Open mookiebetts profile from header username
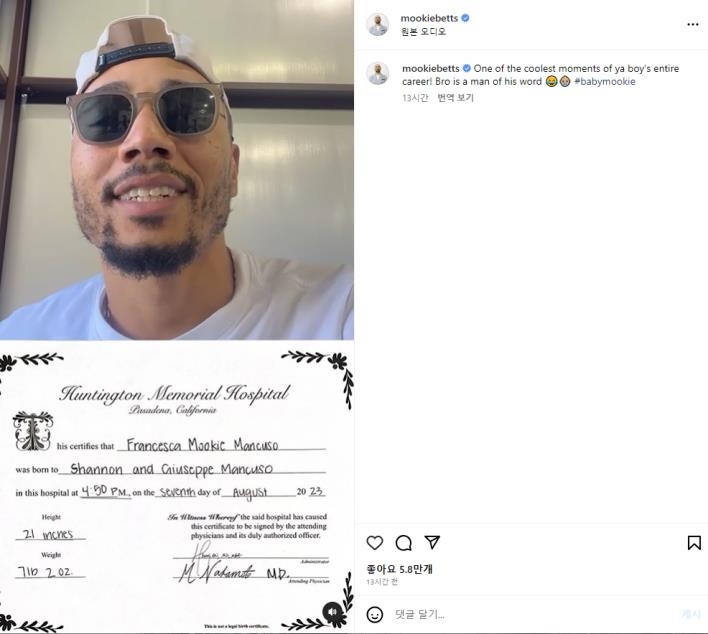 [429, 18]
